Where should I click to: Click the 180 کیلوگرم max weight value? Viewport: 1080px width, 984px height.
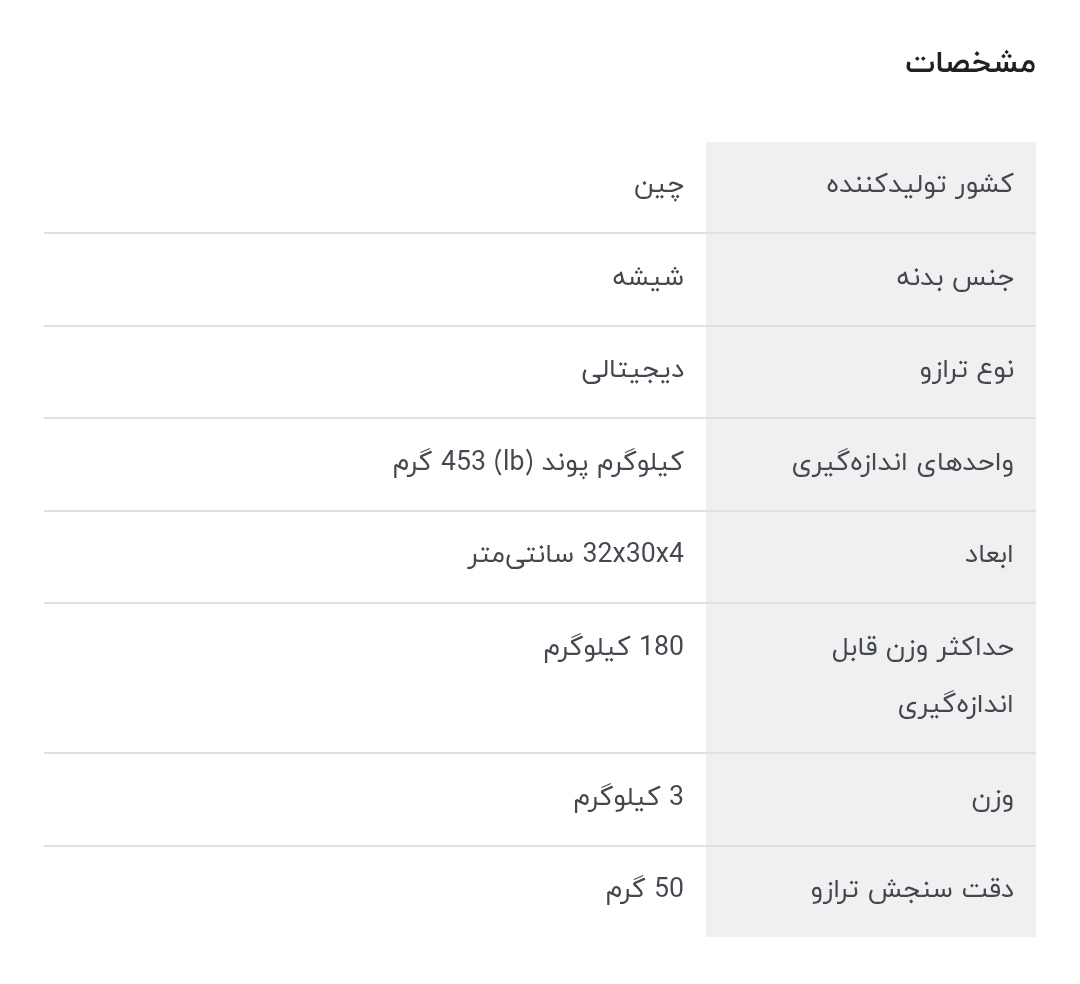click(613, 647)
